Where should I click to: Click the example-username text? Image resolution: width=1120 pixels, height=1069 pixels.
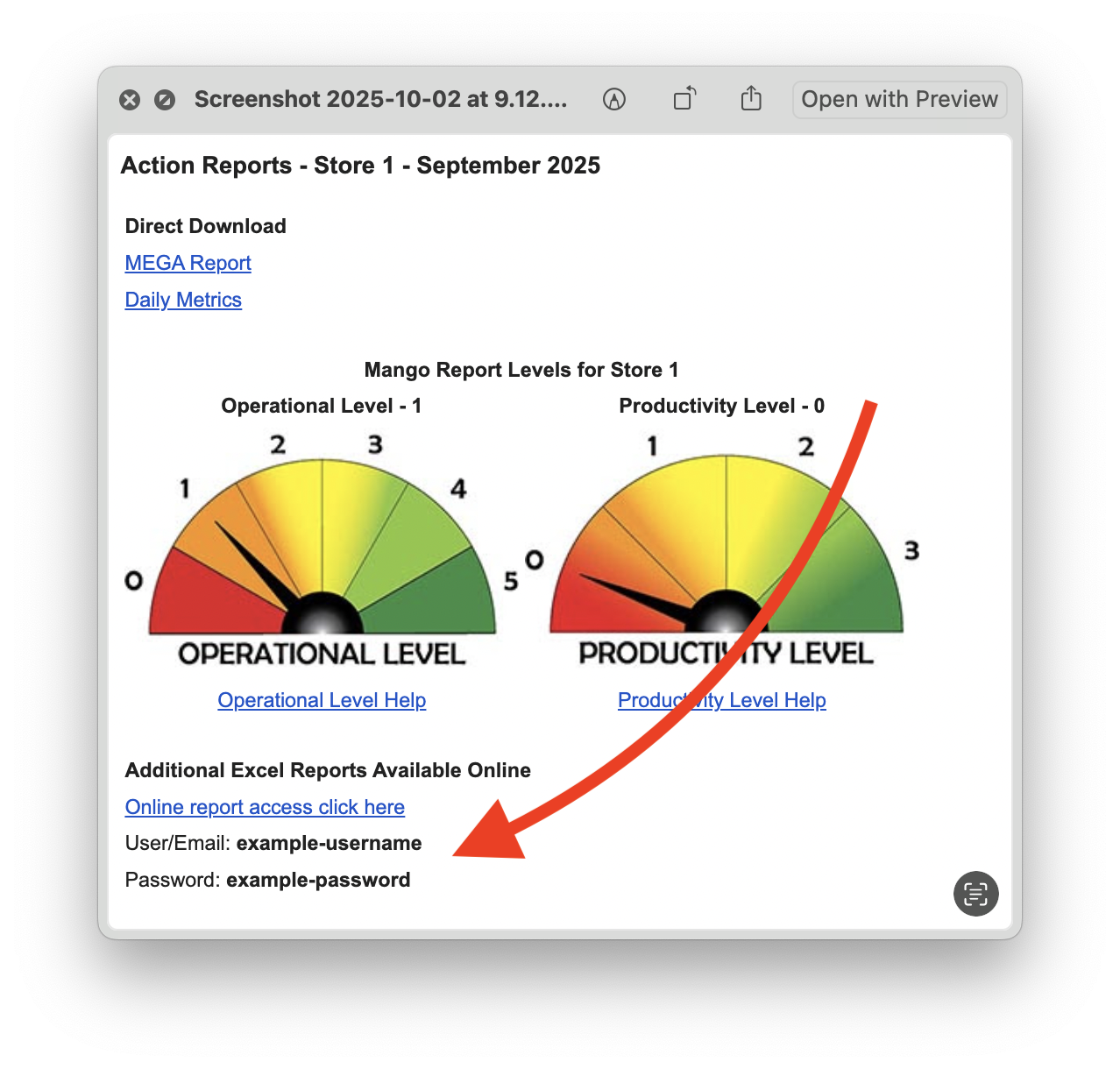(x=329, y=843)
